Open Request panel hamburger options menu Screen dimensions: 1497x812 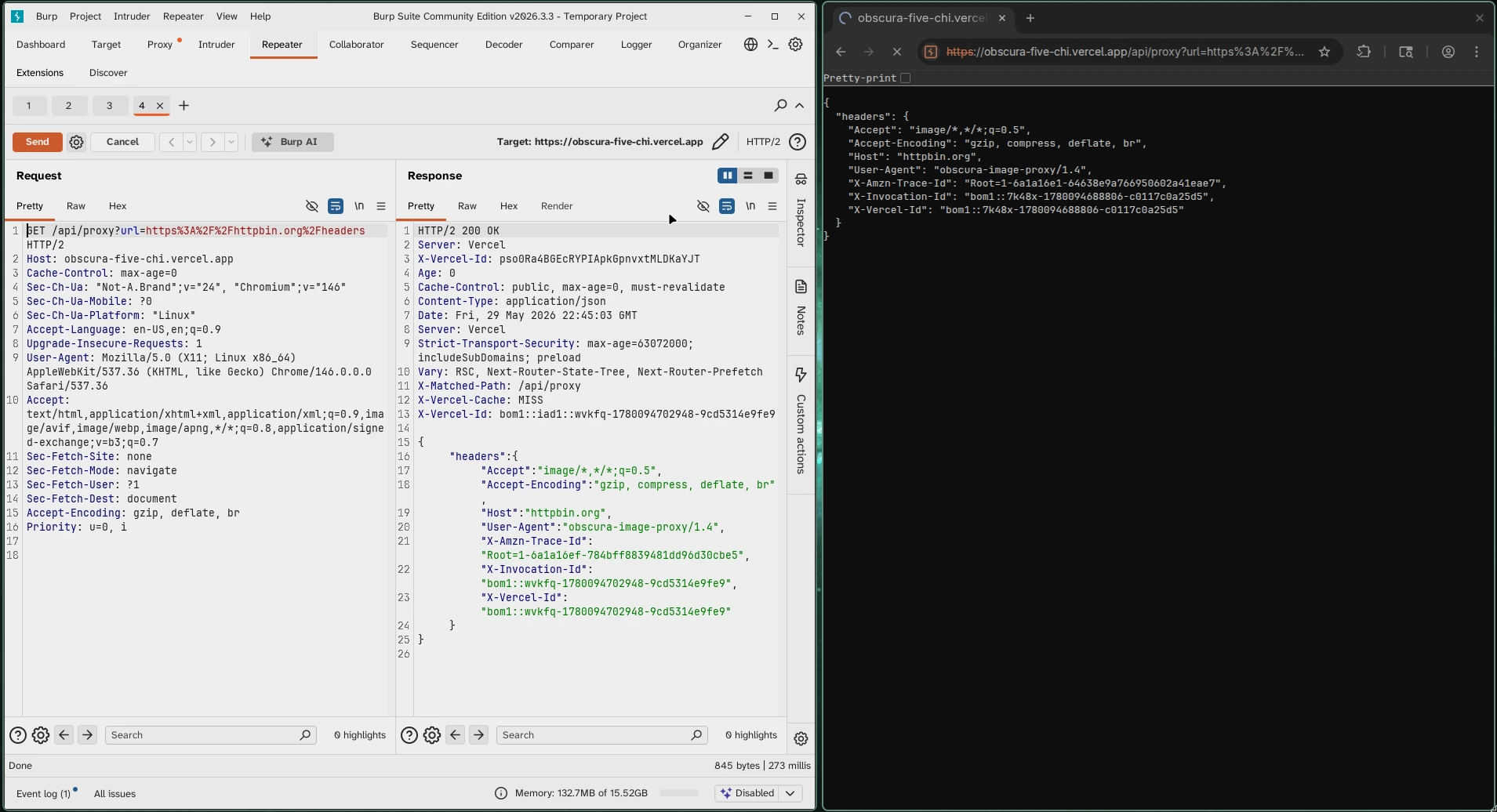(x=381, y=206)
